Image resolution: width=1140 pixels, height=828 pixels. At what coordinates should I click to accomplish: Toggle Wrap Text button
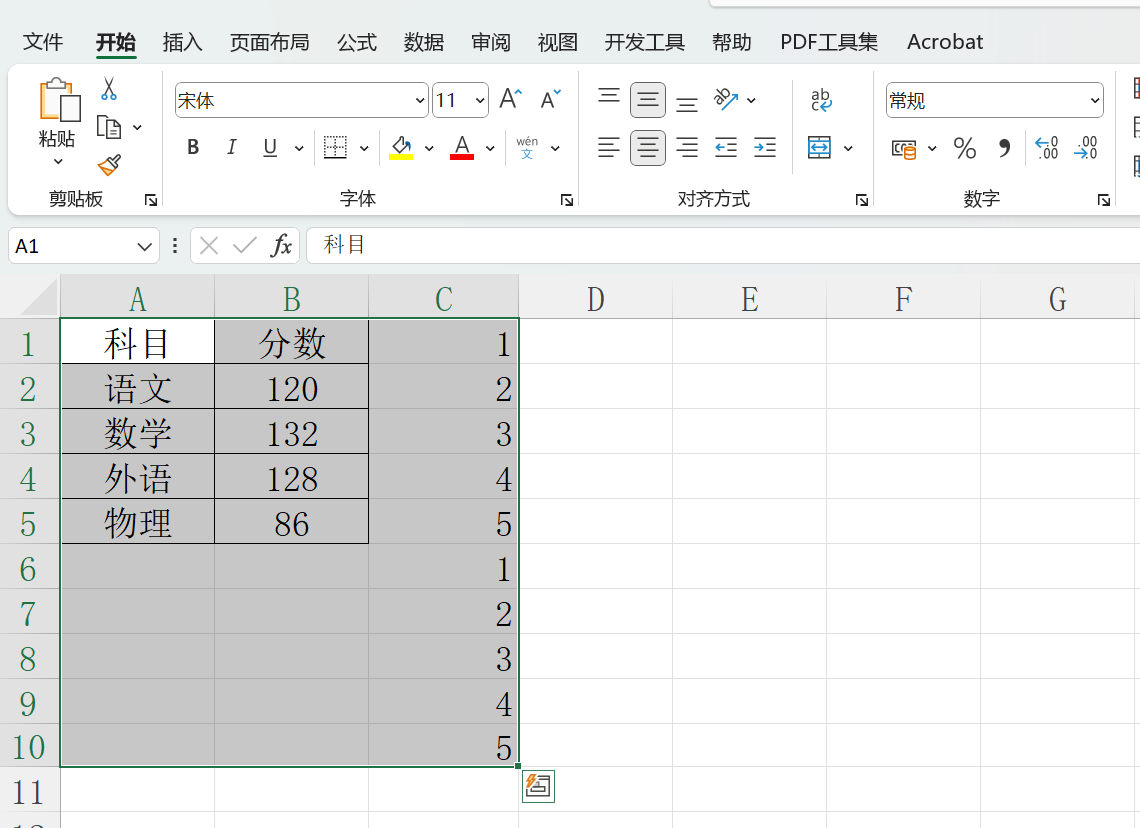pos(821,100)
